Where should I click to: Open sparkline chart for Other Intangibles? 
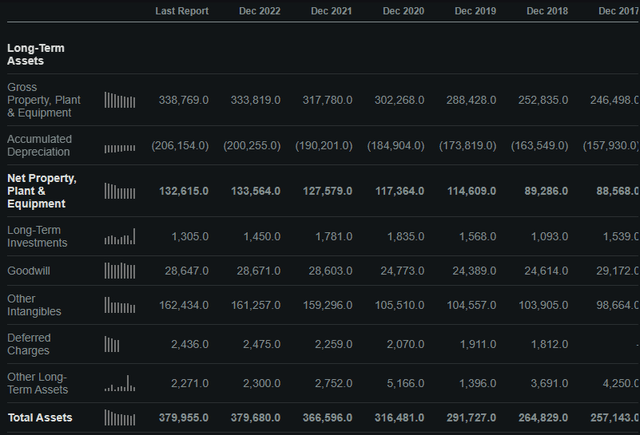(x=120, y=305)
